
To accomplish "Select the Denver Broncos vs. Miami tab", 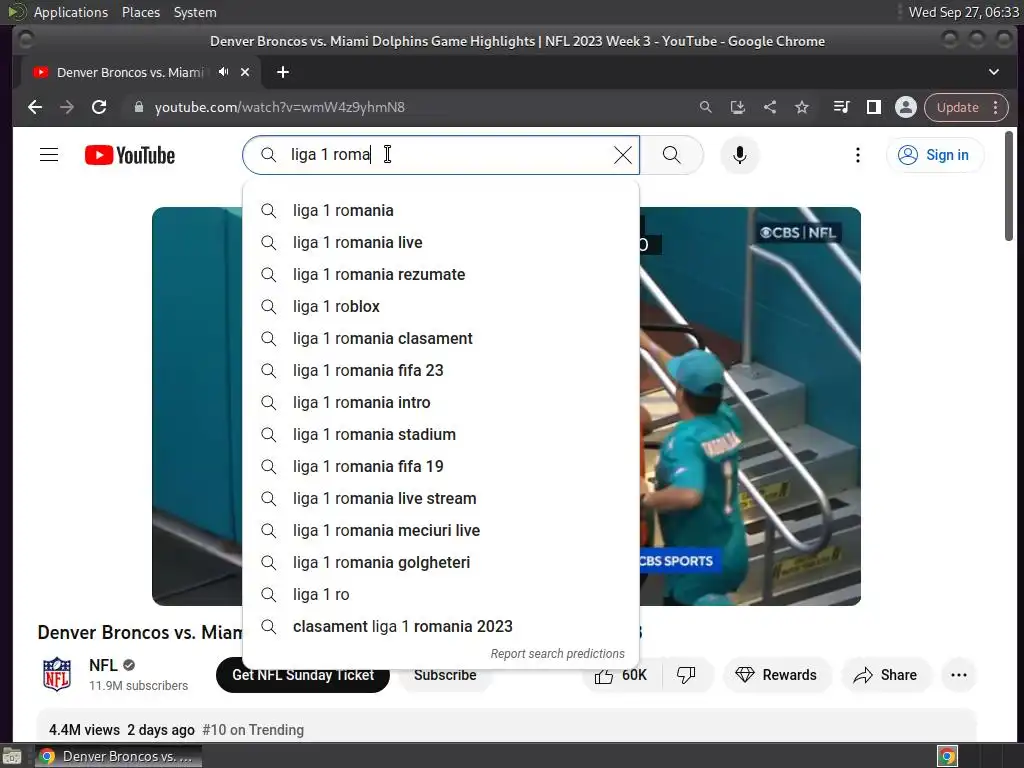I will point(130,72).
